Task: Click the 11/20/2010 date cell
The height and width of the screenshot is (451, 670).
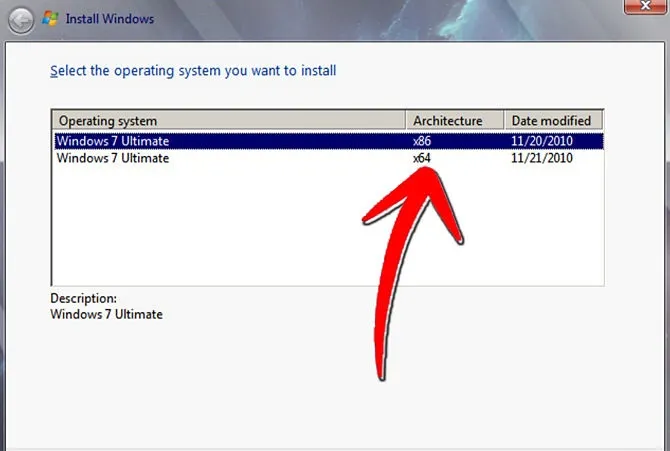Action: pyautogui.click(x=542, y=141)
